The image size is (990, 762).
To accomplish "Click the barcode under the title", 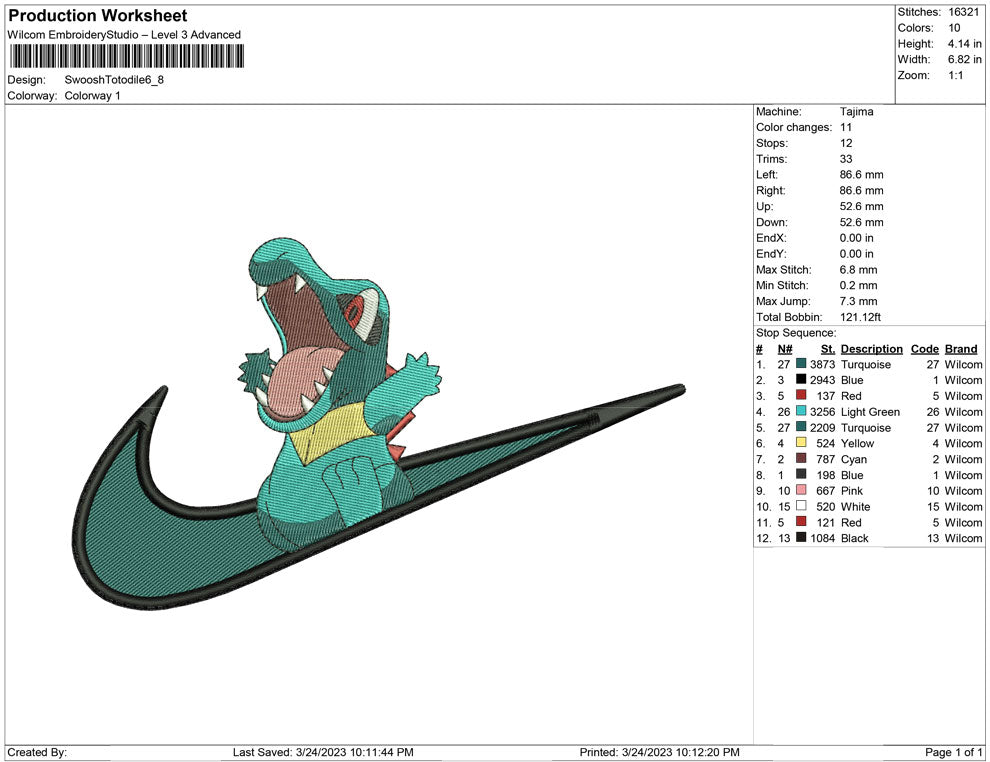I will 126,56.
